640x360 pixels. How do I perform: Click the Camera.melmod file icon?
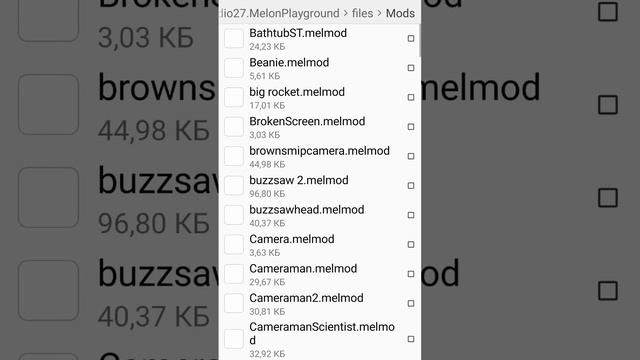234,244
